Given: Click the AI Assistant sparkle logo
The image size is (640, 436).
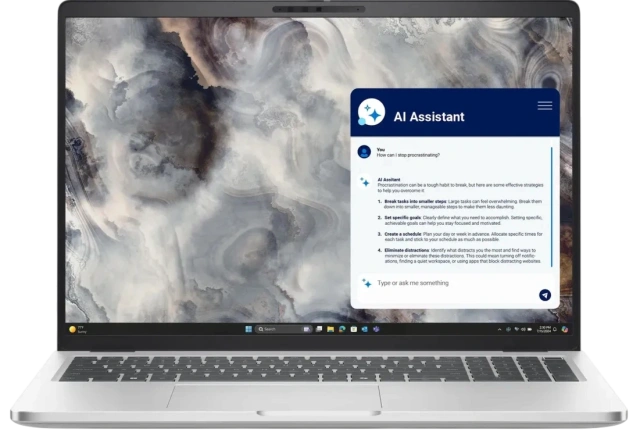Looking at the screenshot, I should click(x=371, y=112).
